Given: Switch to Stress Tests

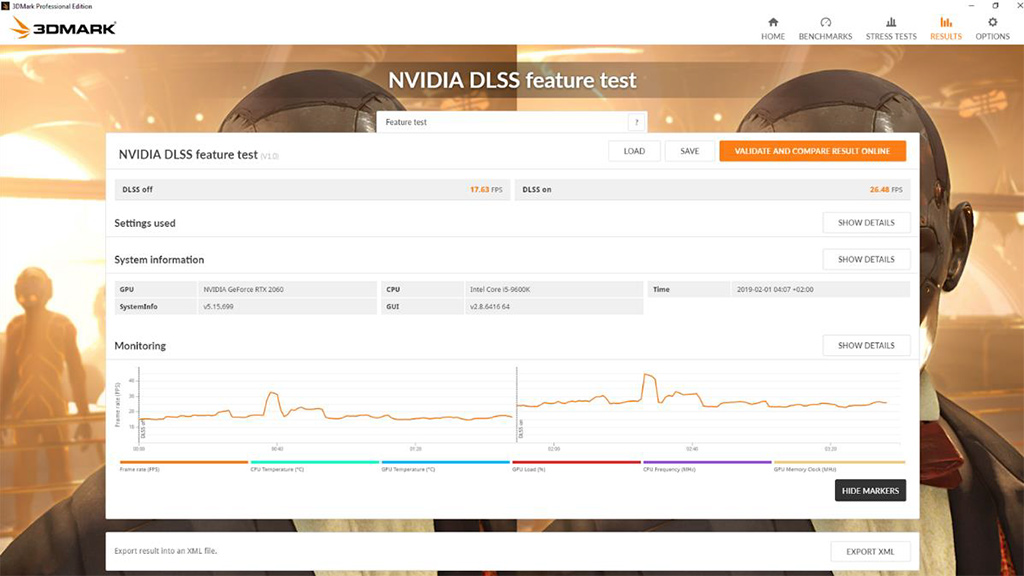Looking at the screenshot, I should coord(891,29).
